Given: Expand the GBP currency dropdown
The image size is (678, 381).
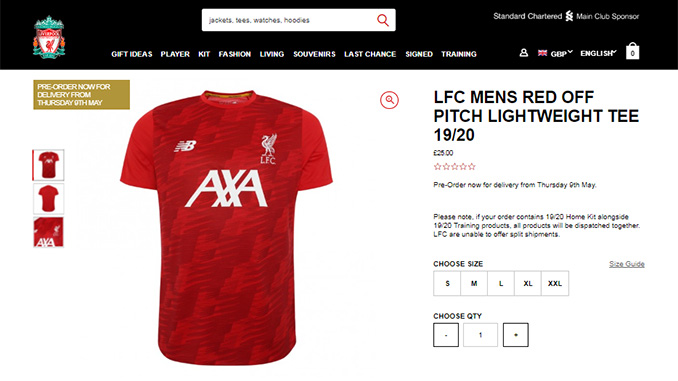Looking at the screenshot, I should [x=561, y=53].
